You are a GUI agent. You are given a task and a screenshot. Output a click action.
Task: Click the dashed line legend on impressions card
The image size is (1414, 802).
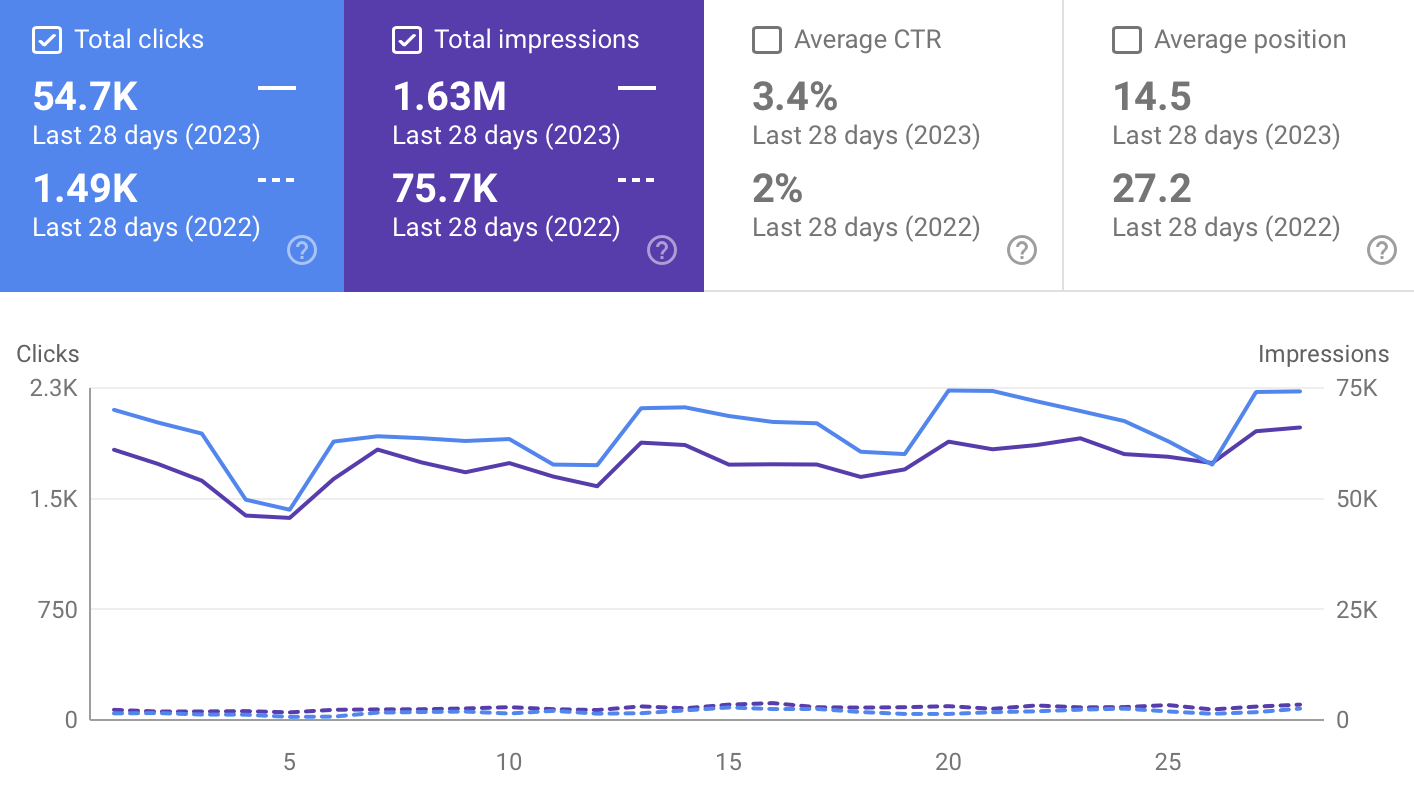coord(638,180)
